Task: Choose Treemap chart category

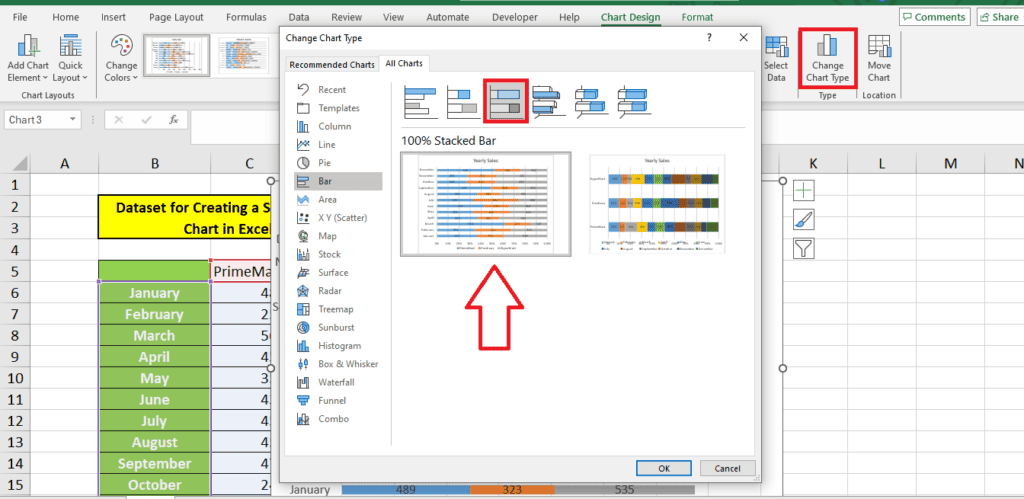Action: (x=338, y=309)
